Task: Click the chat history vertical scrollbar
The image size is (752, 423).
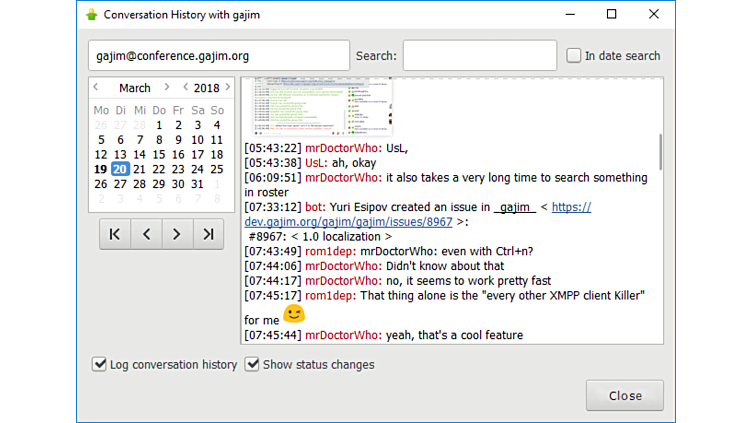Action: click(659, 152)
